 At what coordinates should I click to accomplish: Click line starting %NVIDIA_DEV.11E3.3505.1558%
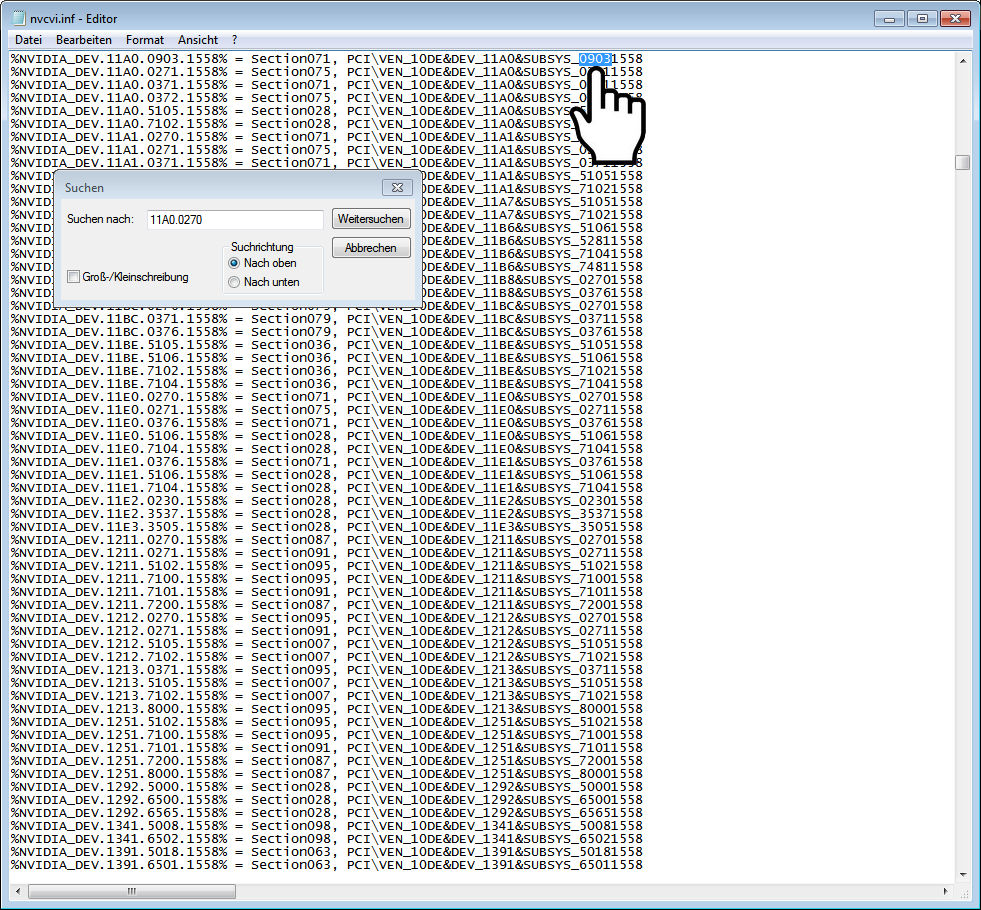tap(327, 527)
